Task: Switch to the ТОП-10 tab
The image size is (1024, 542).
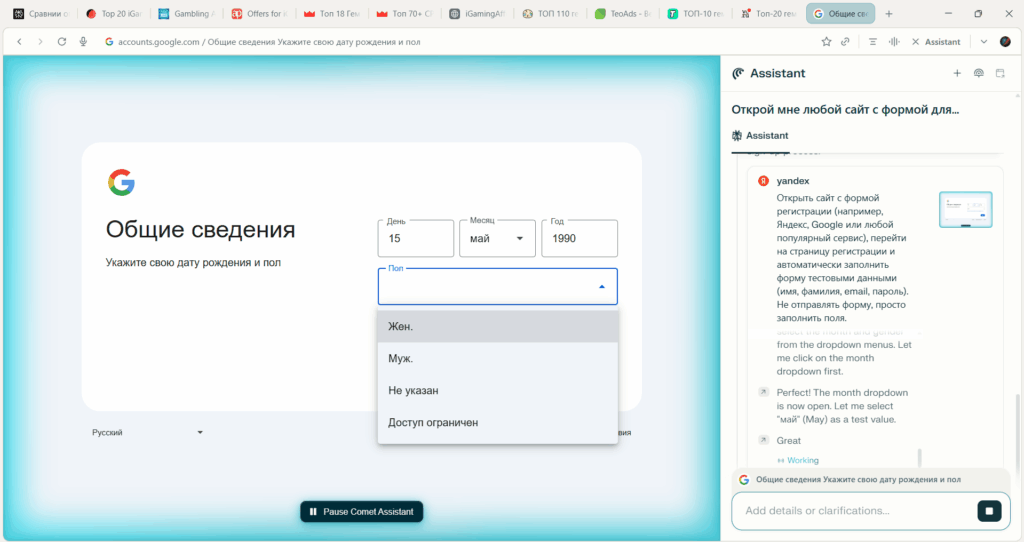Action: tap(696, 14)
